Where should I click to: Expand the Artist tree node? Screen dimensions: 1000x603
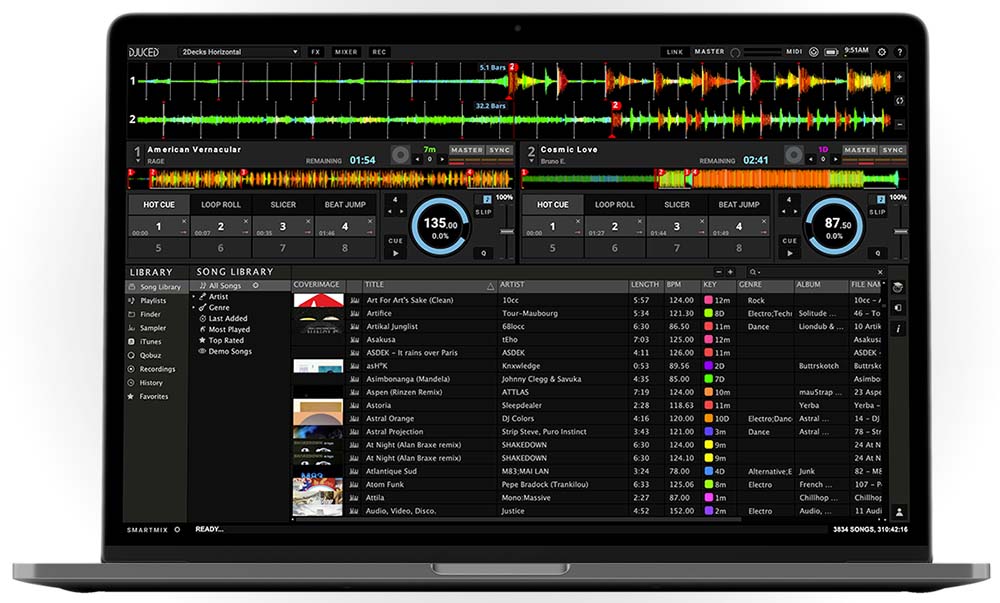click(x=194, y=297)
